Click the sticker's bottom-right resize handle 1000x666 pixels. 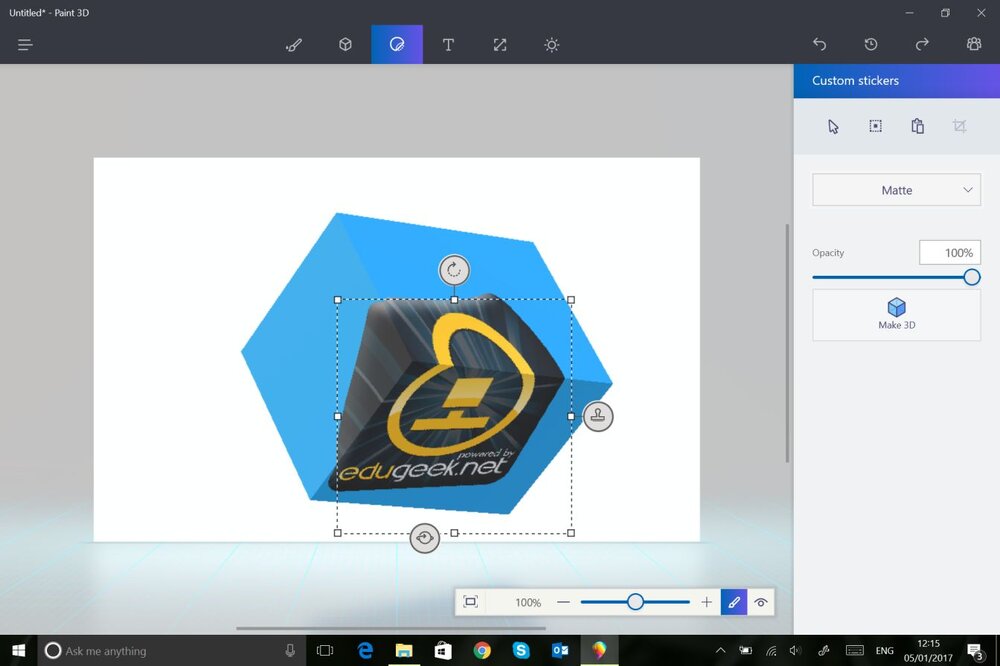[571, 533]
